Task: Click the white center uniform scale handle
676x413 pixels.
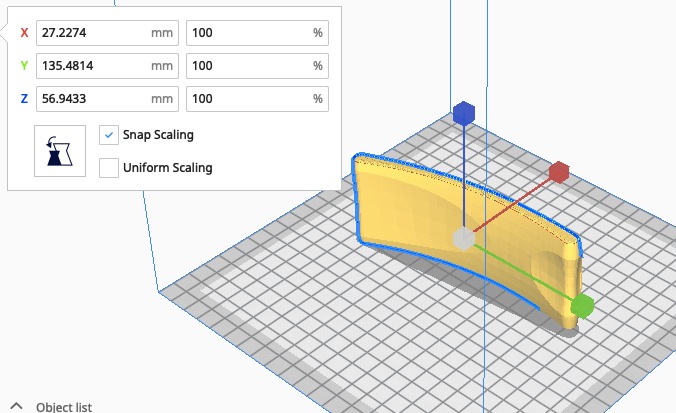Action: coord(464,238)
